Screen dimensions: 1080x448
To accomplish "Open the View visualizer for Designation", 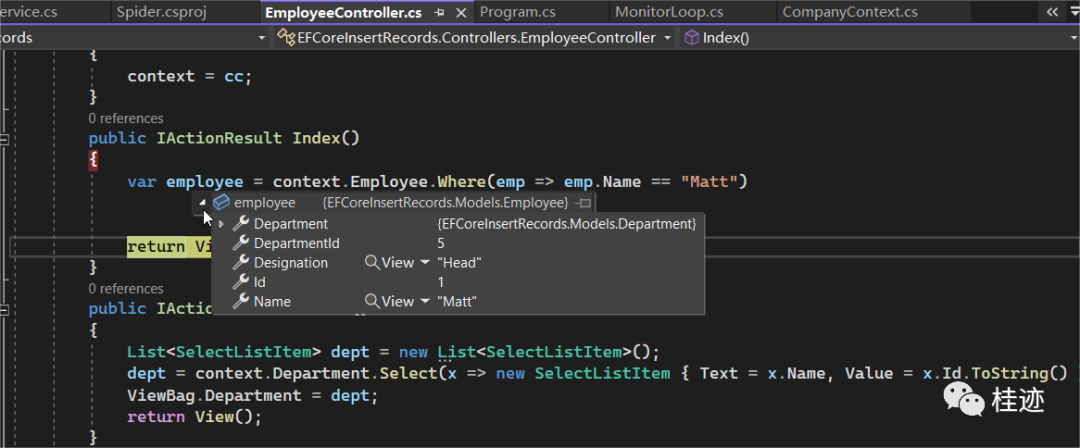I will tap(390, 263).
